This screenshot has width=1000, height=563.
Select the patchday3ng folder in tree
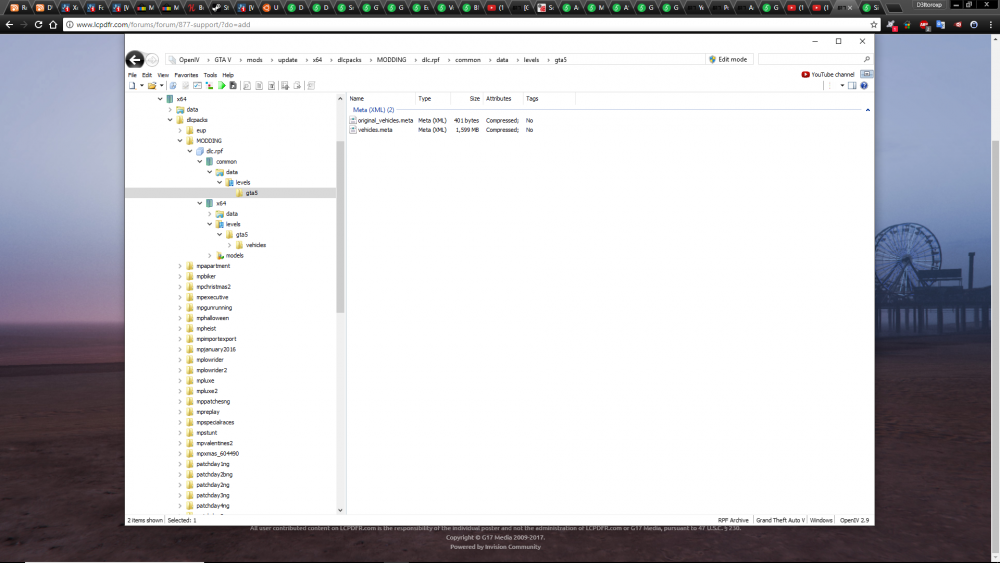click(x=213, y=495)
